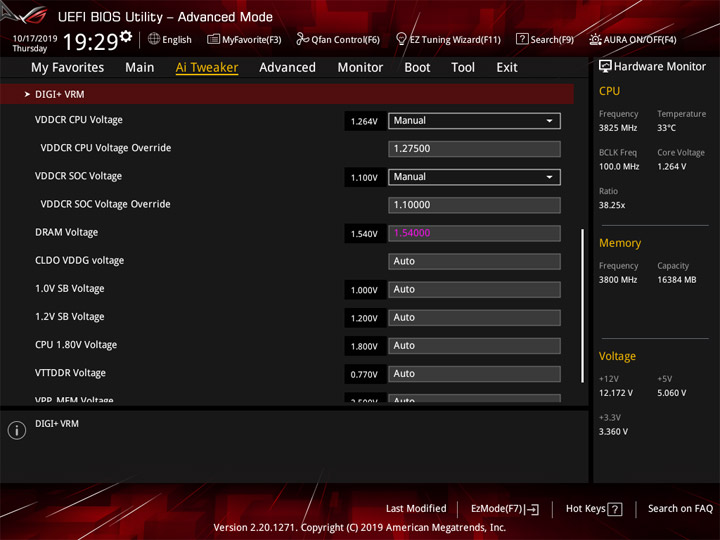Click the 19:29 clock
This screenshot has width=720, height=540.
(x=90, y=42)
